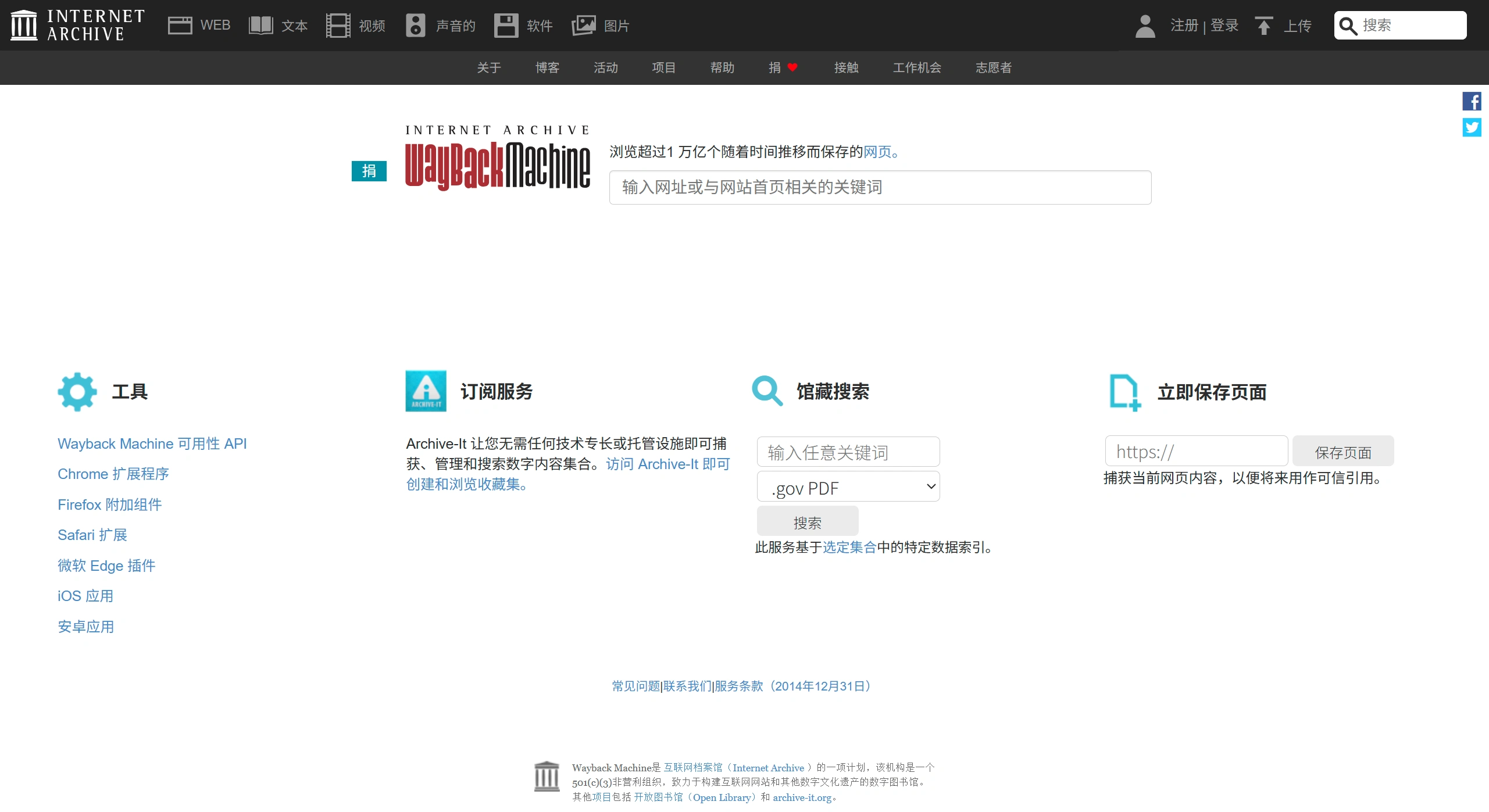Open the 文本 book icon
Screen dimensions: 1489x812
click(x=260, y=26)
